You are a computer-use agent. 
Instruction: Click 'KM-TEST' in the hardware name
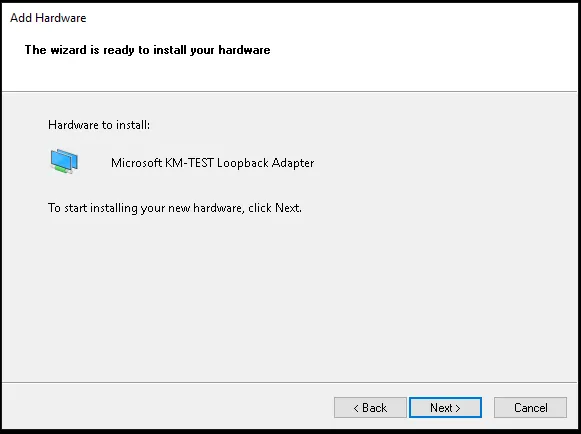click(189, 163)
